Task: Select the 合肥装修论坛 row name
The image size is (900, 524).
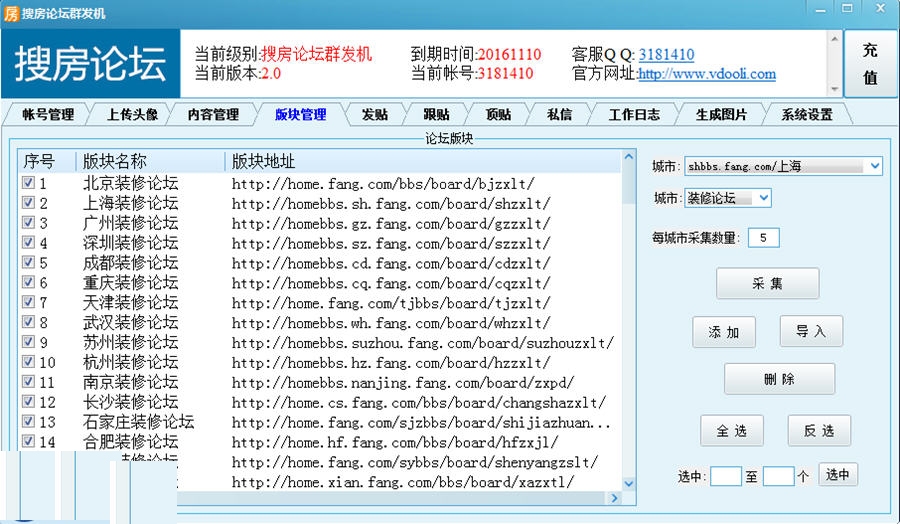Action: [131, 442]
